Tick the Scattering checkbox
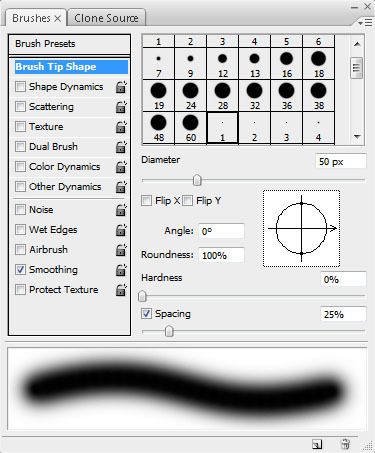This screenshot has width=375, height=453. (x=20, y=107)
